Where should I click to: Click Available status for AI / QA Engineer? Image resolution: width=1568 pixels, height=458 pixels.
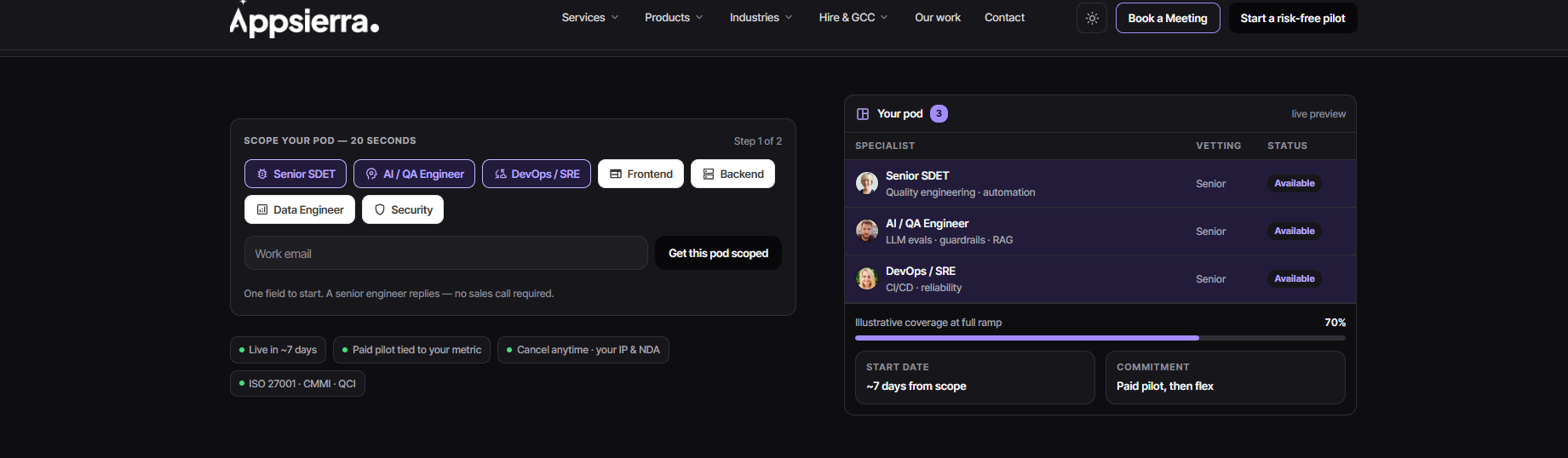tap(1295, 231)
